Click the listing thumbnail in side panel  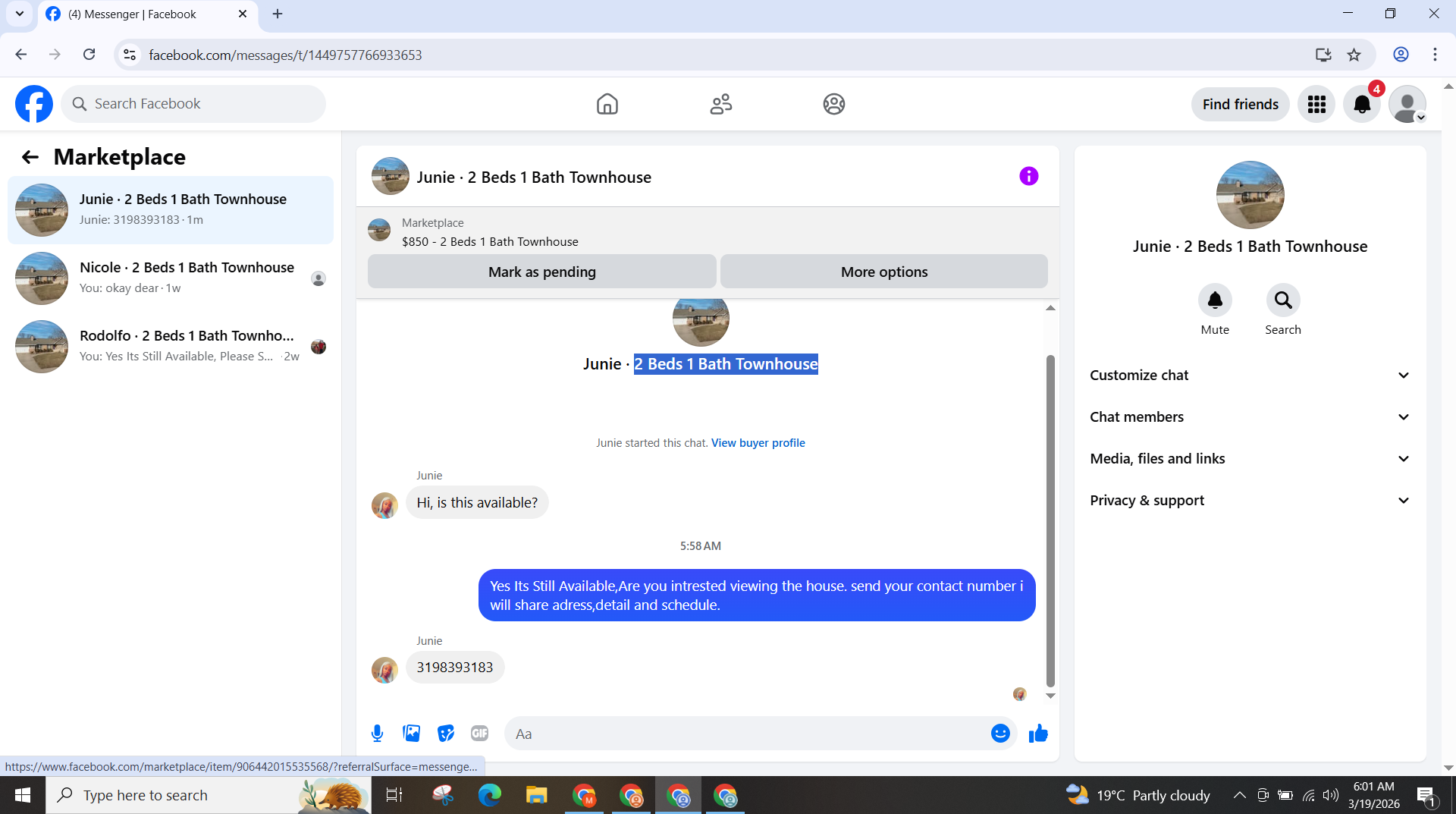(x=1250, y=195)
